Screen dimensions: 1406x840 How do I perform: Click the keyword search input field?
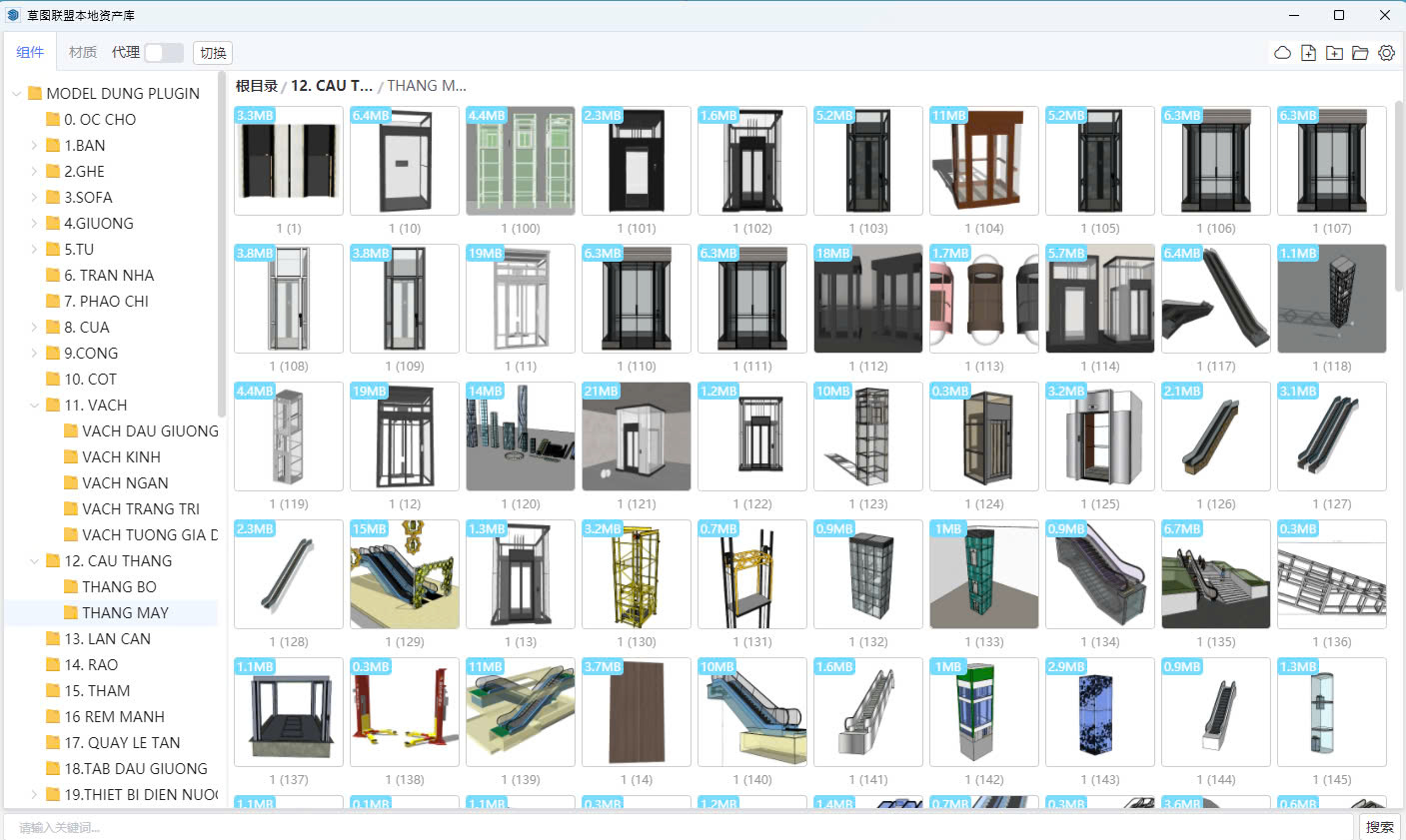[x=680, y=827]
